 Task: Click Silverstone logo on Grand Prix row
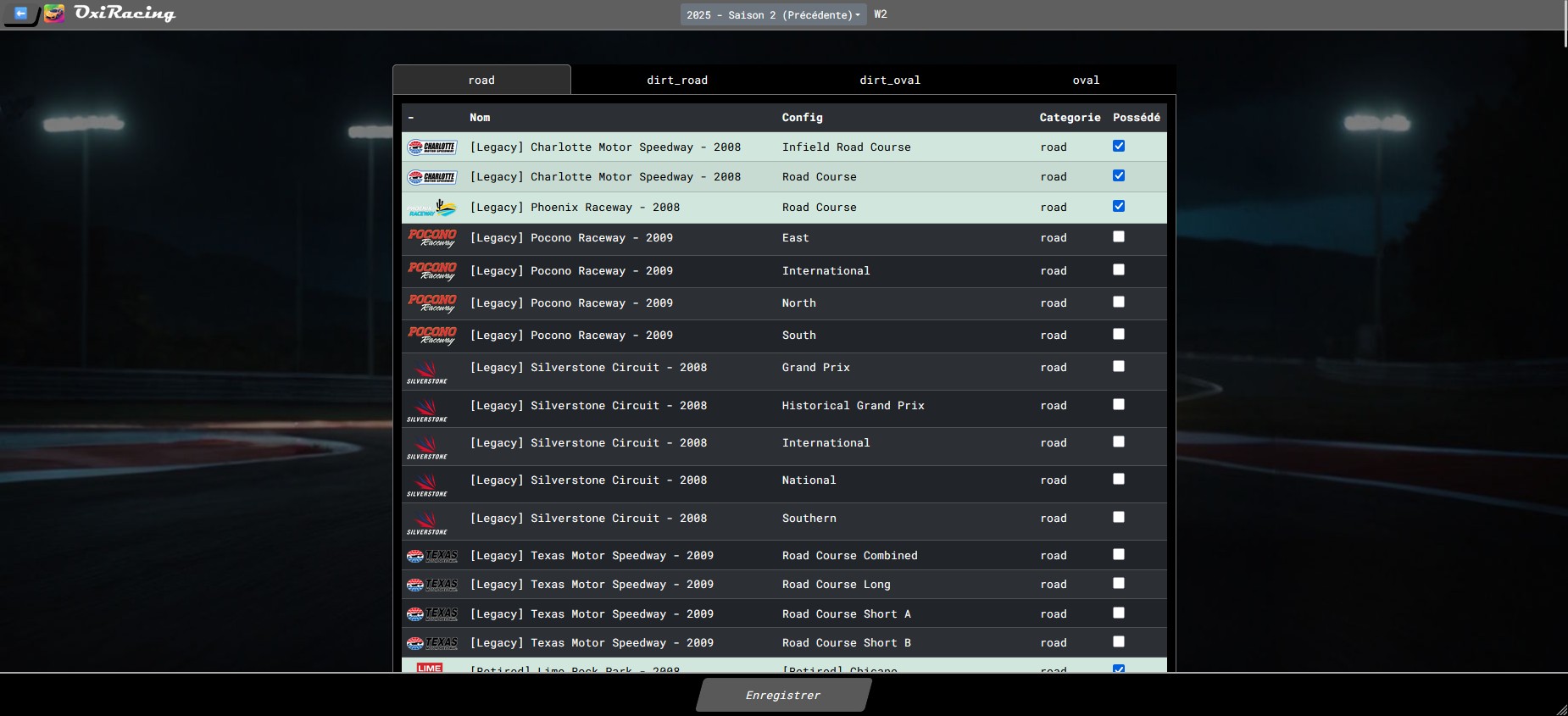pyautogui.click(x=427, y=372)
